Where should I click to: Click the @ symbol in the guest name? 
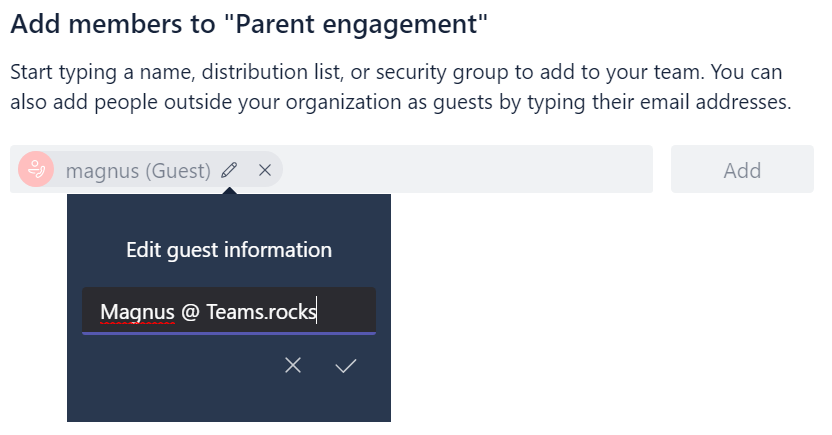point(191,312)
